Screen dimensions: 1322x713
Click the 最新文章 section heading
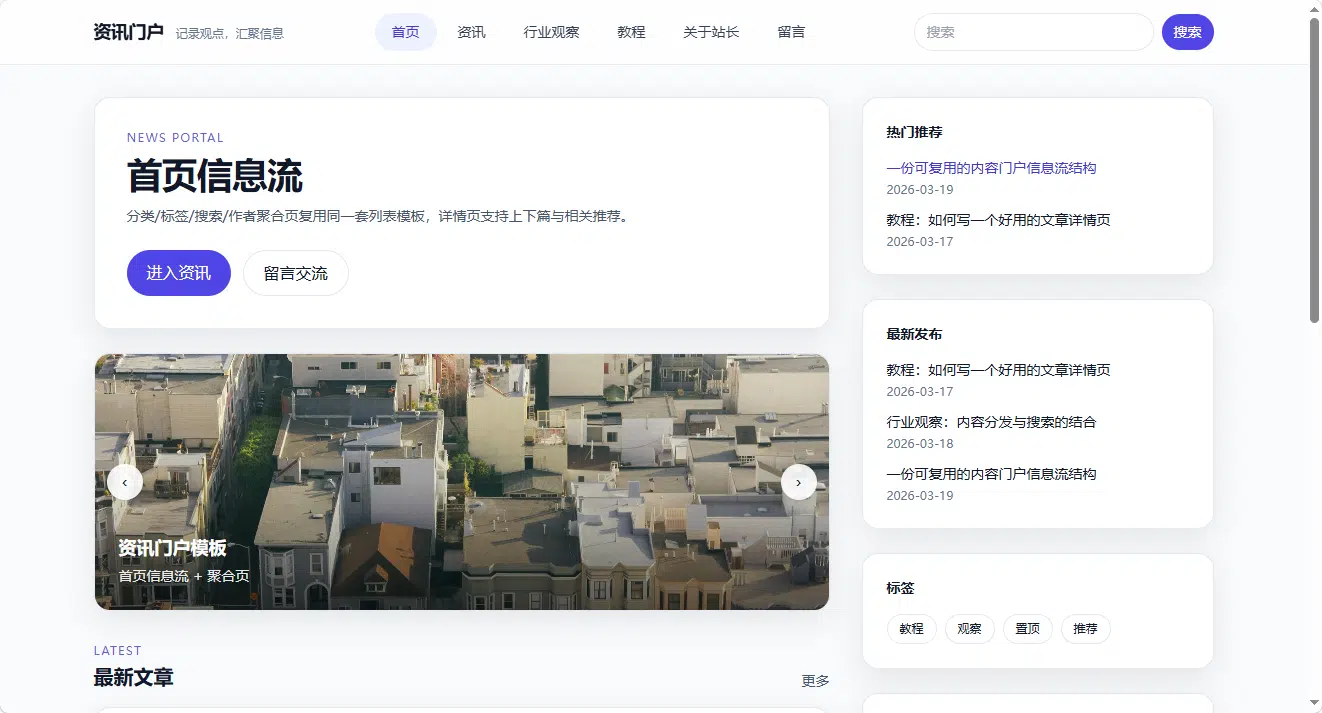click(133, 677)
